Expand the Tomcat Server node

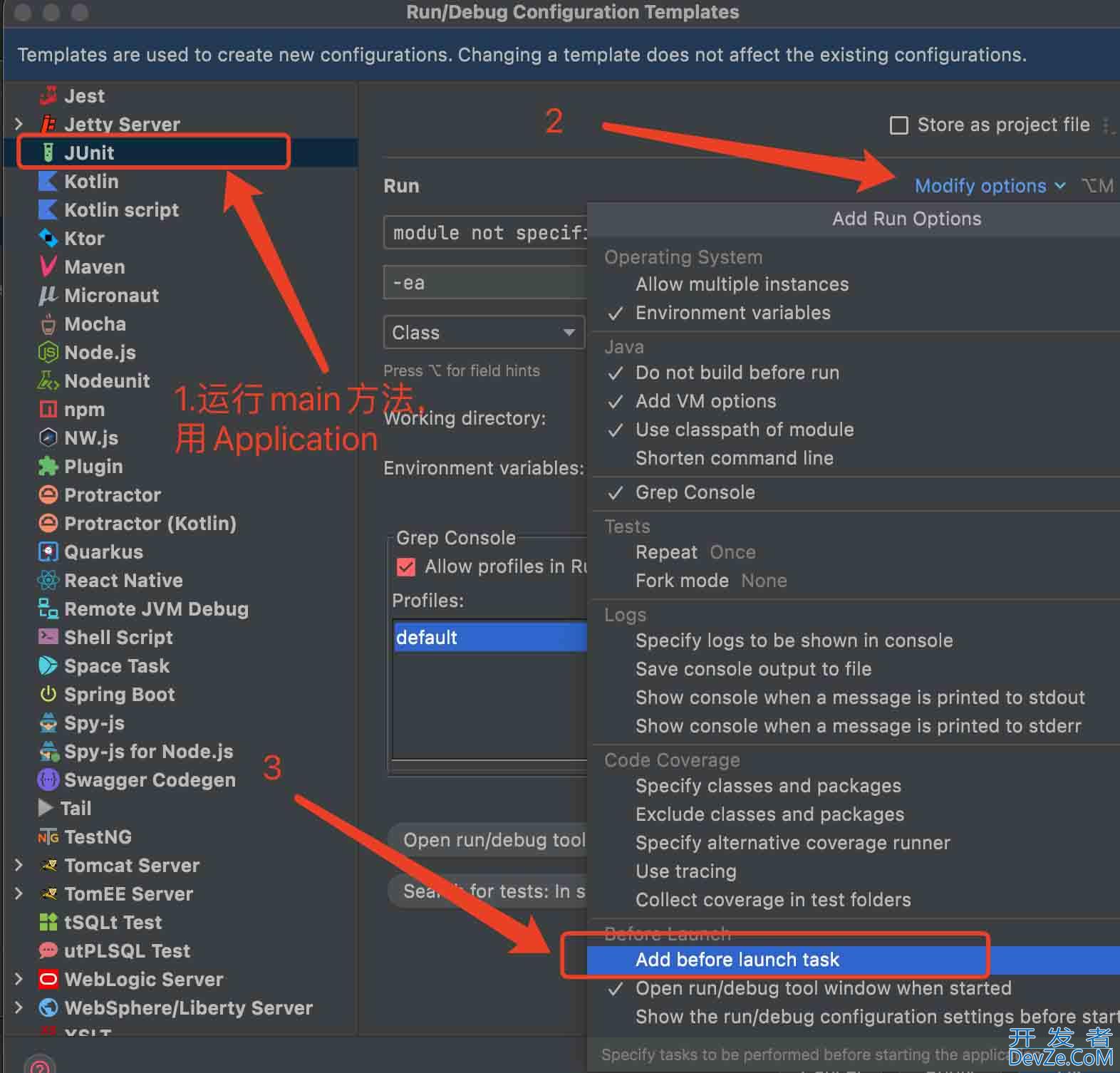point(19,865)
